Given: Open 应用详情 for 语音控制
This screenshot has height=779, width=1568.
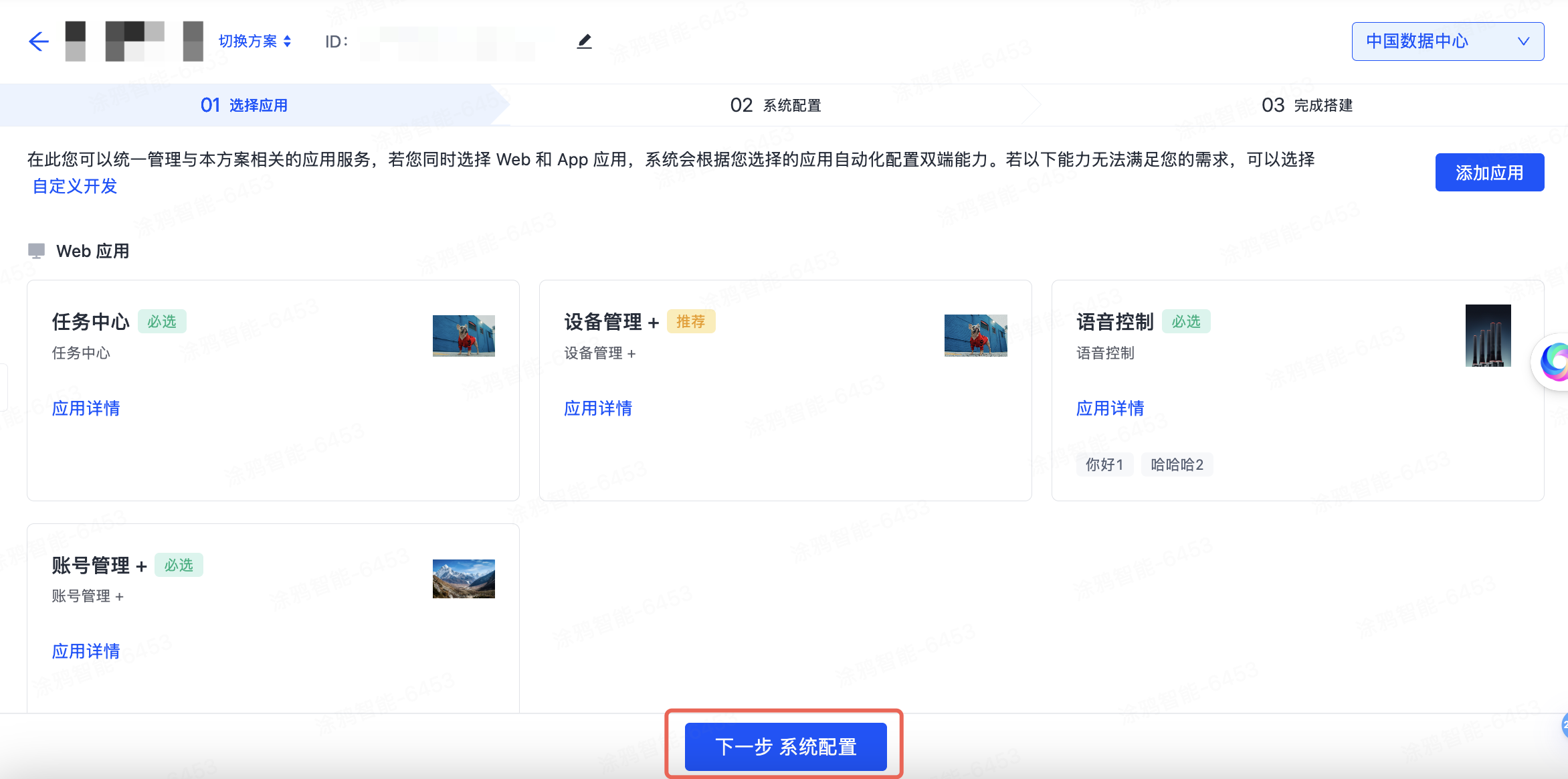Looking at the screenshot, I should coord(1110,408).
